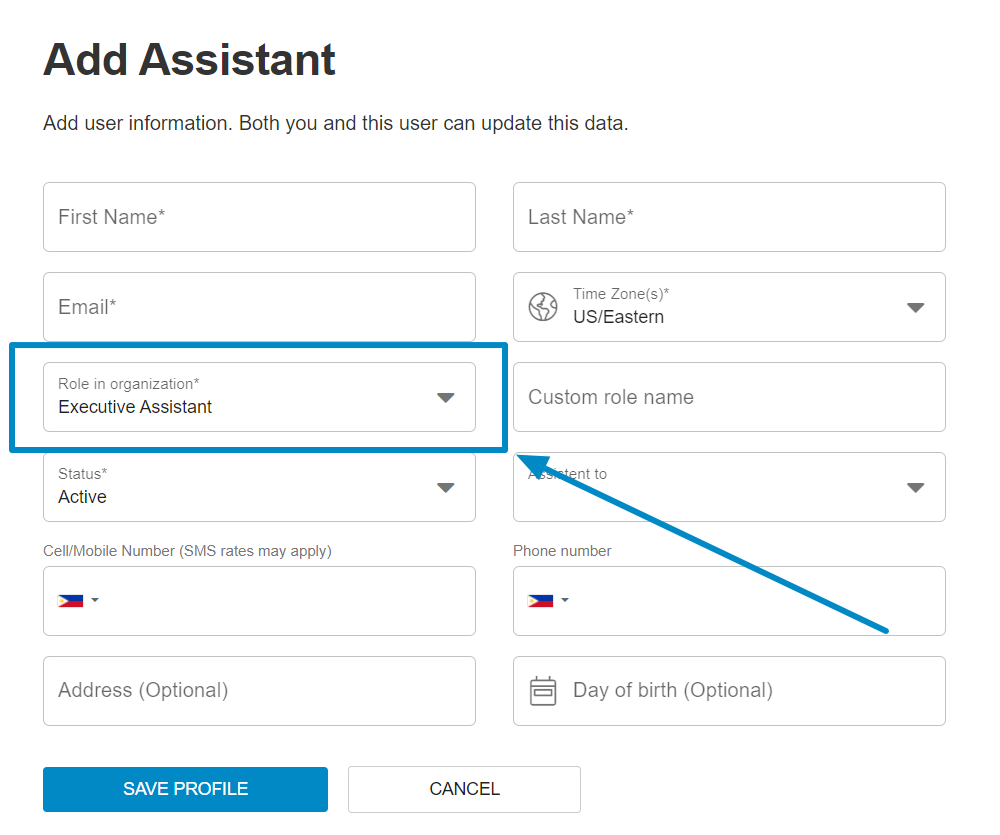
Task: Click the Custom role name field
Action: 729,397
